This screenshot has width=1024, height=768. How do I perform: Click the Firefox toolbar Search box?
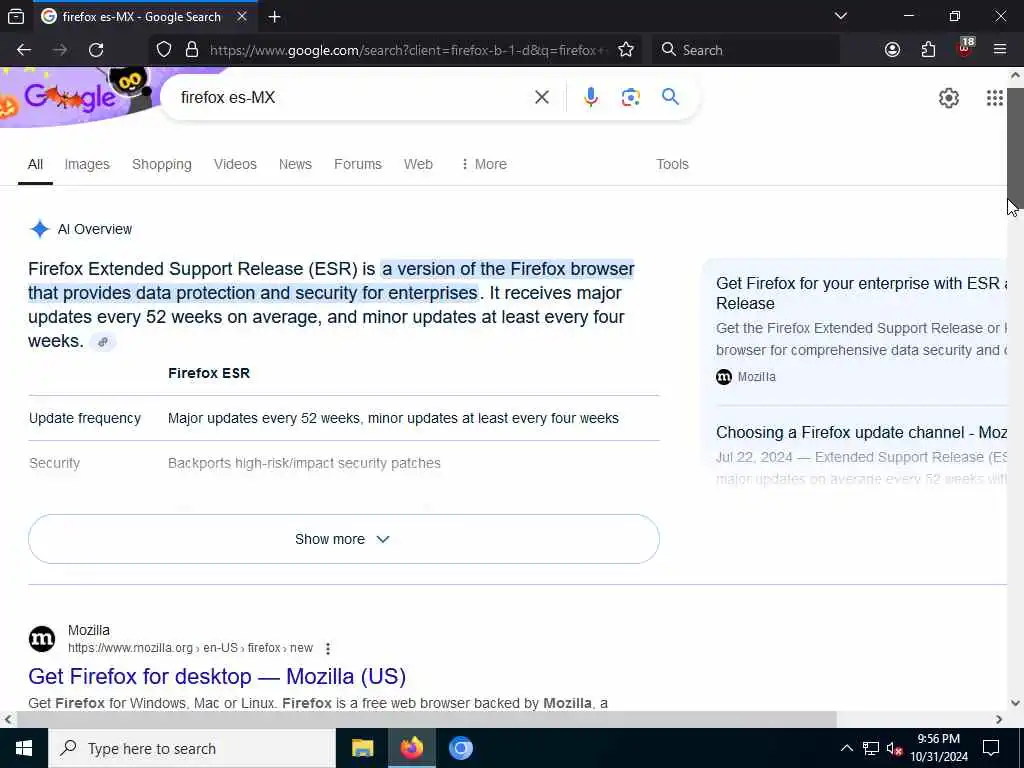coord(746,50)
